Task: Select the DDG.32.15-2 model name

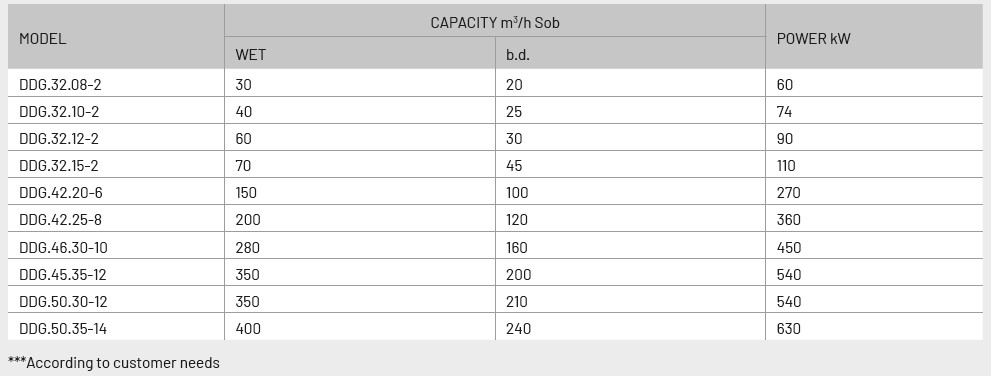Action: click(x=59, y=166)
